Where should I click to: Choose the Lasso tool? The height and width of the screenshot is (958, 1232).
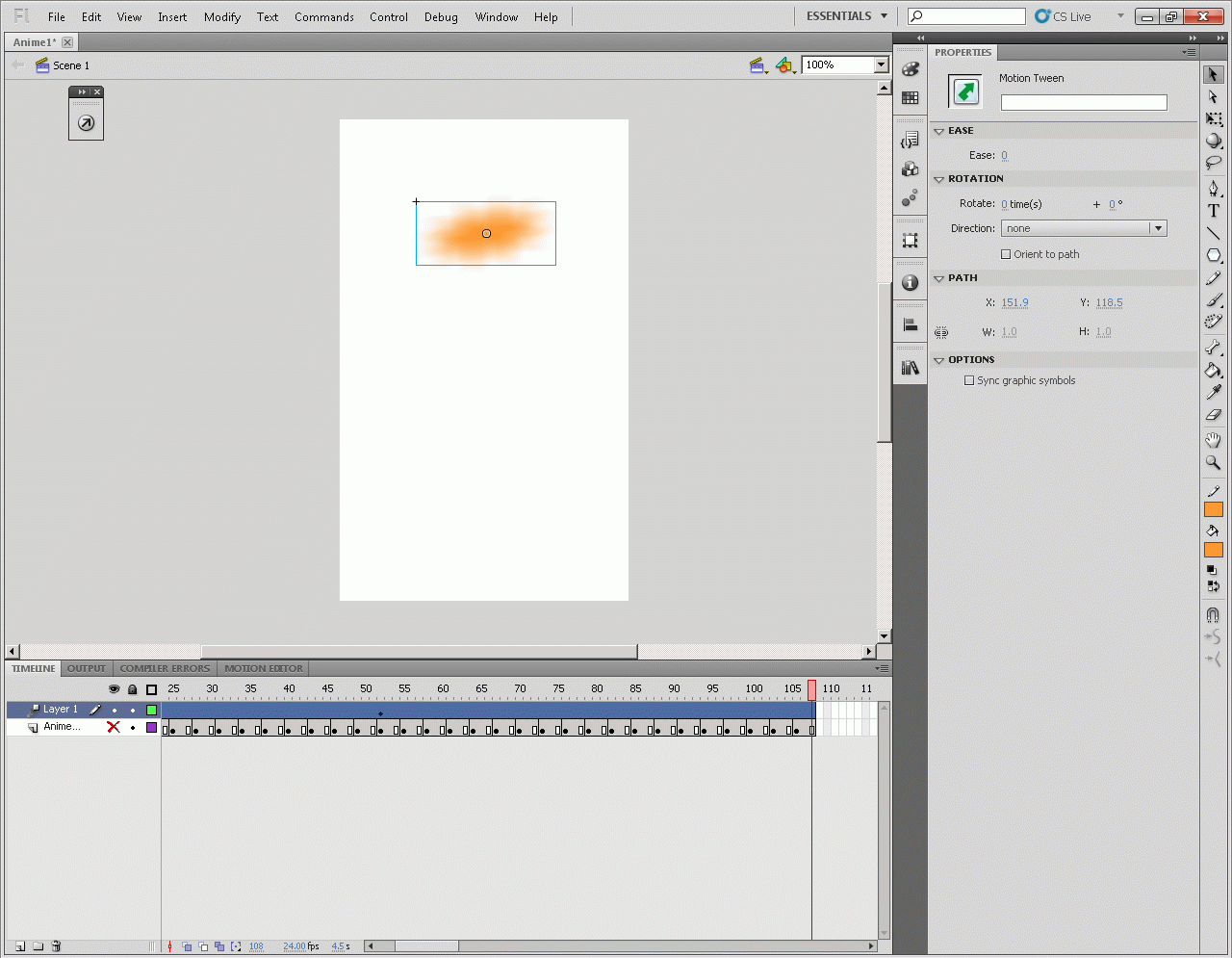[x=1213, y=163]
